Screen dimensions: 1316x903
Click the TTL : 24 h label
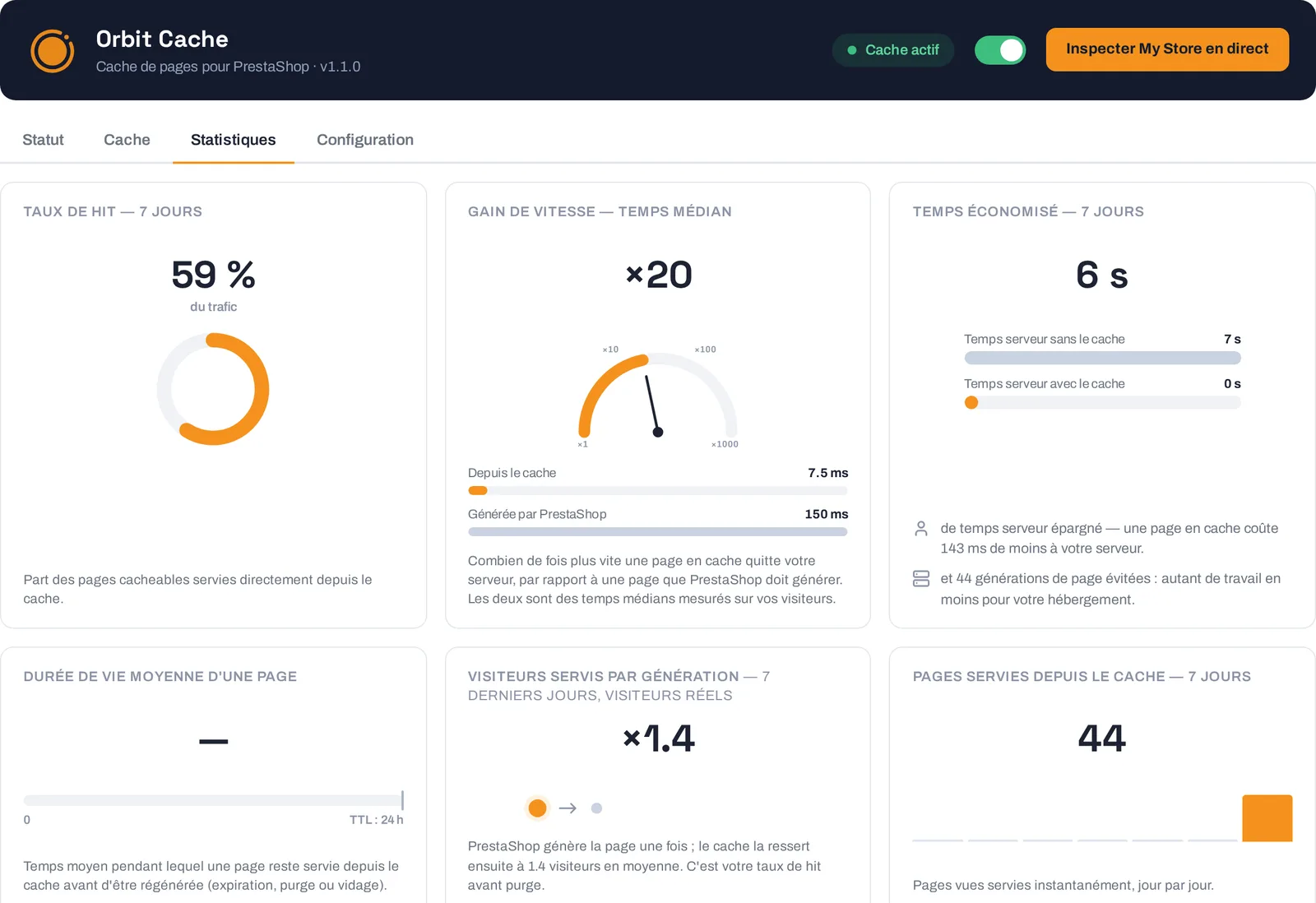click(x=376, y=820)
